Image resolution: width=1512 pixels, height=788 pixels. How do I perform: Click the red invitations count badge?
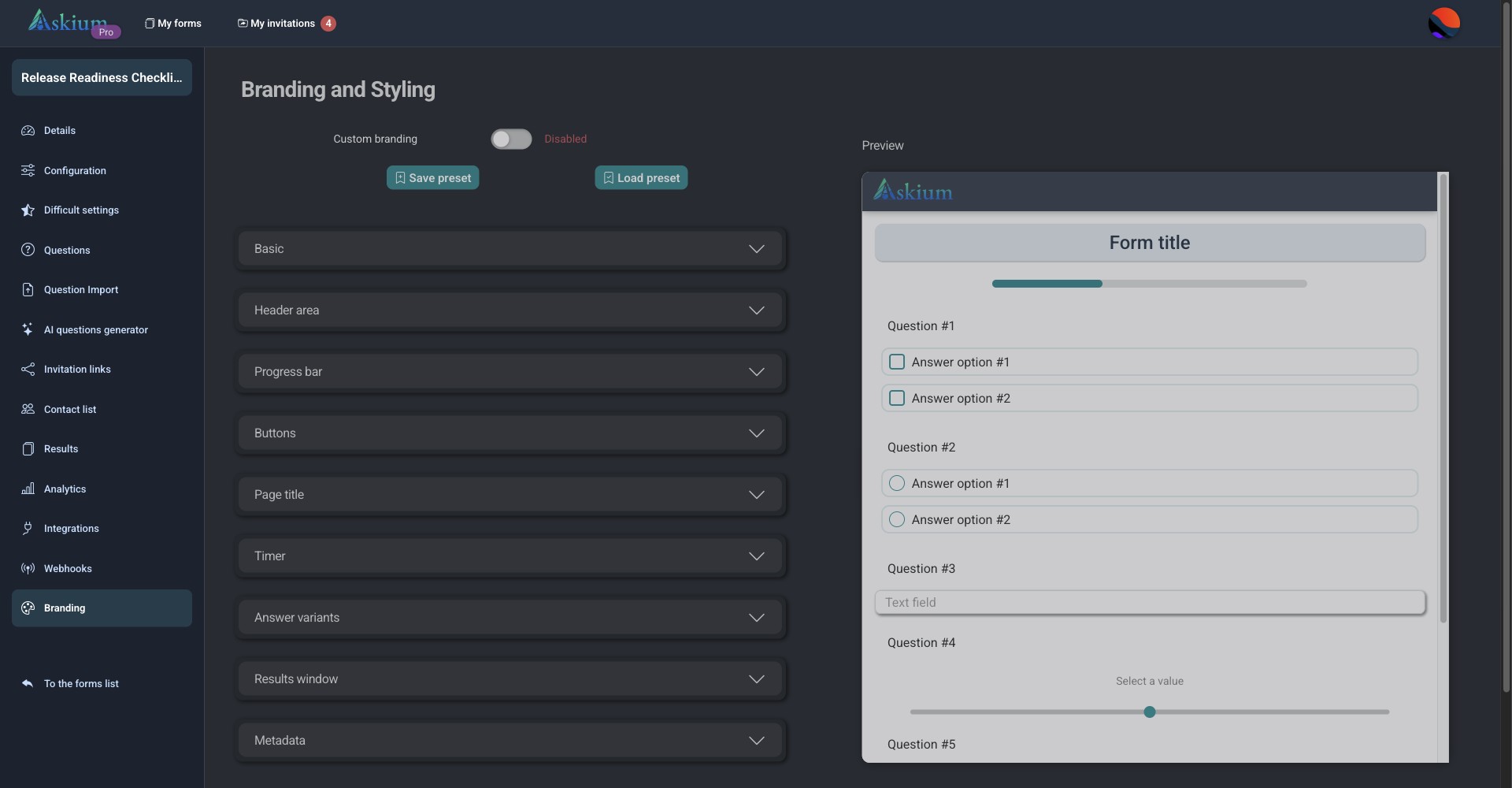pos(328,24)
